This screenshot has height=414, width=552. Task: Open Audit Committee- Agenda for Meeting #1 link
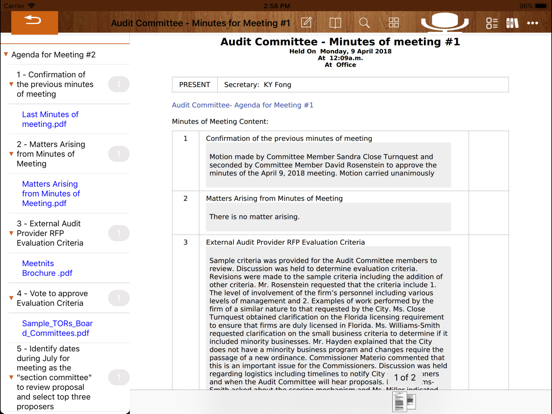pos(242,105)
